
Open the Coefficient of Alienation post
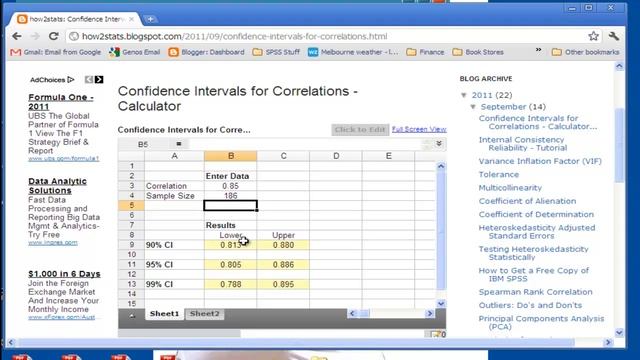point(527,201)
